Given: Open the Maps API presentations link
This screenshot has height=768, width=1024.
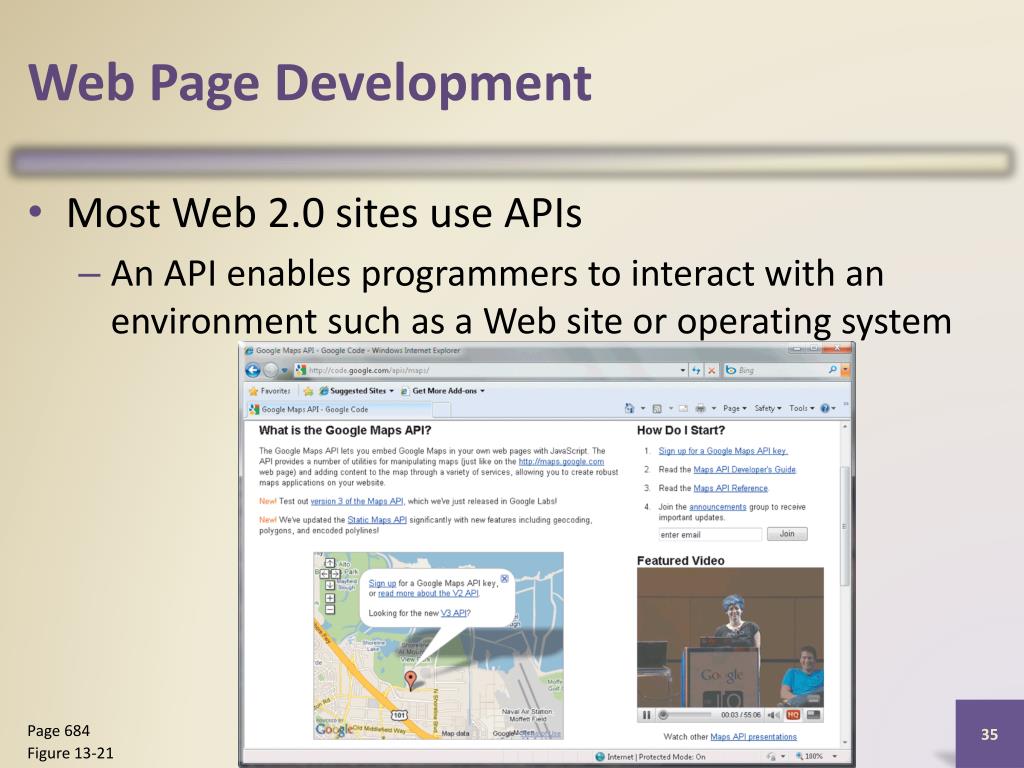Looking at the screenshot, I should tap(754, 737).
